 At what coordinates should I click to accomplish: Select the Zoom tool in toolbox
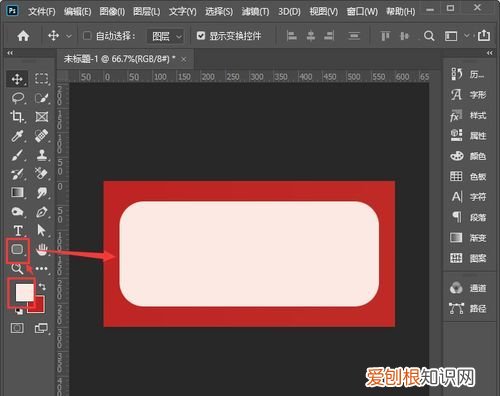17,268
